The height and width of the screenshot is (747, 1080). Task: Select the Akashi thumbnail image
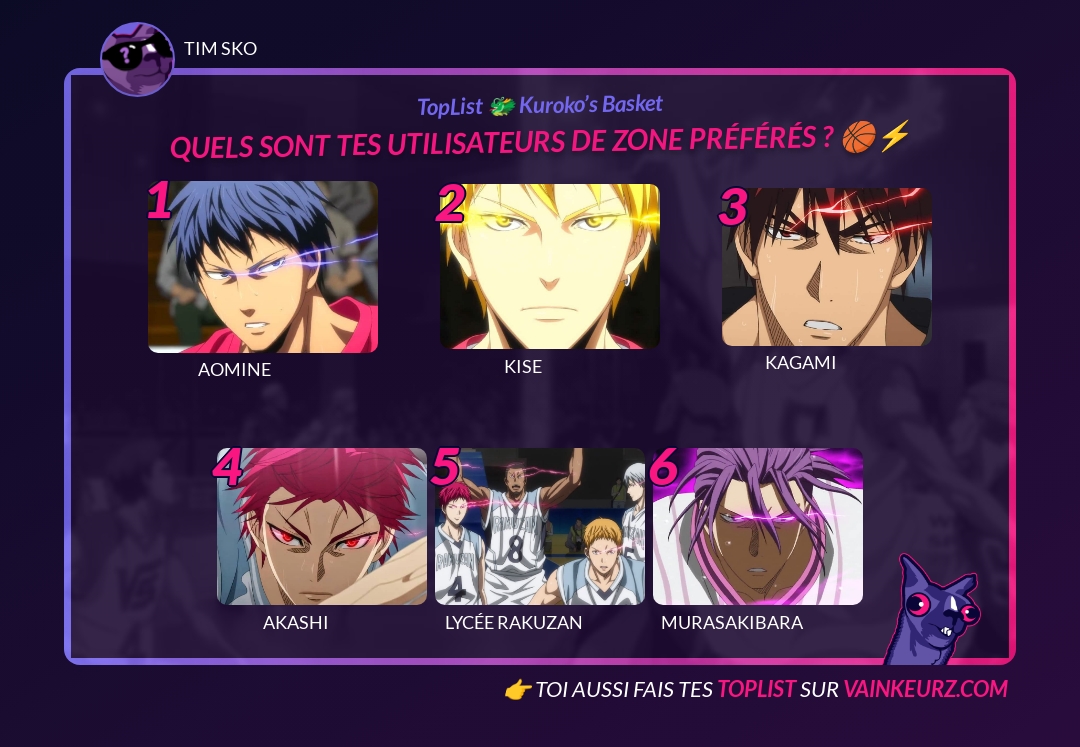(x=322, y=527)
